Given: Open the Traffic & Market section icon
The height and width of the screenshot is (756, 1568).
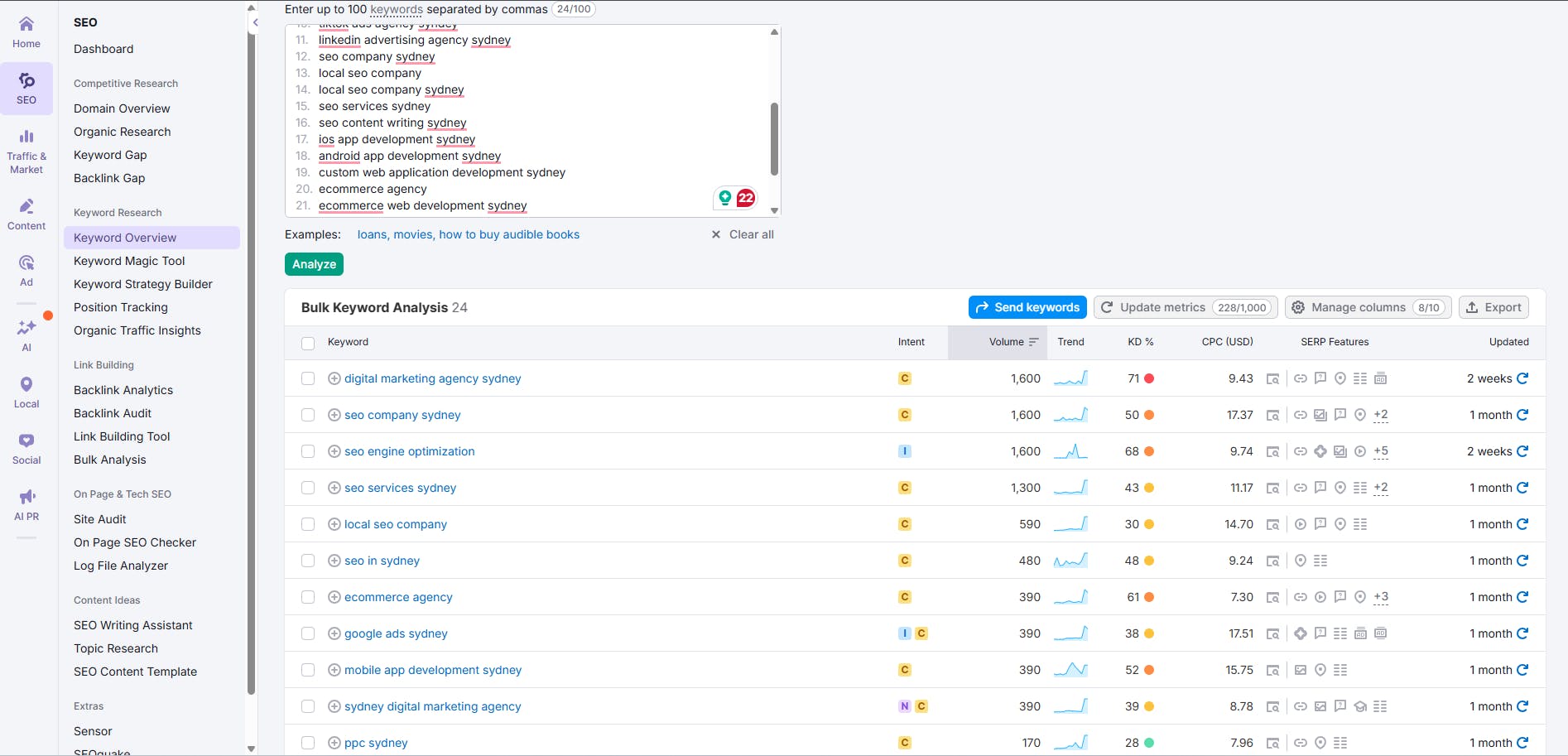Looking at the screenshot, I should point(26,137).
